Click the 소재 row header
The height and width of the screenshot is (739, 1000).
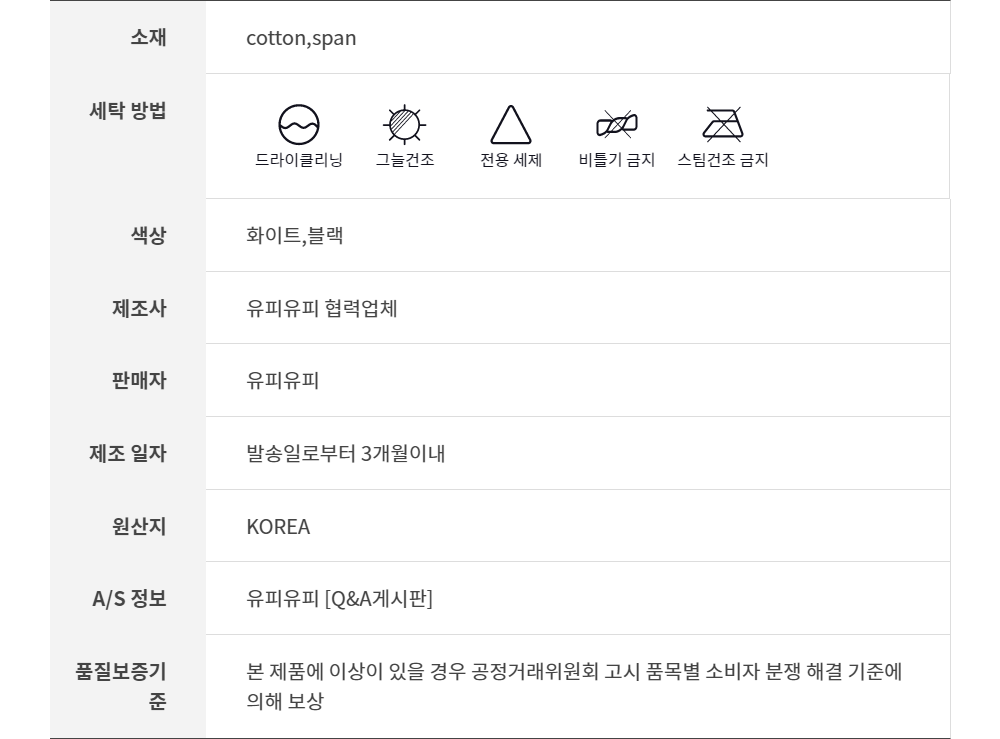coord(148,38)
